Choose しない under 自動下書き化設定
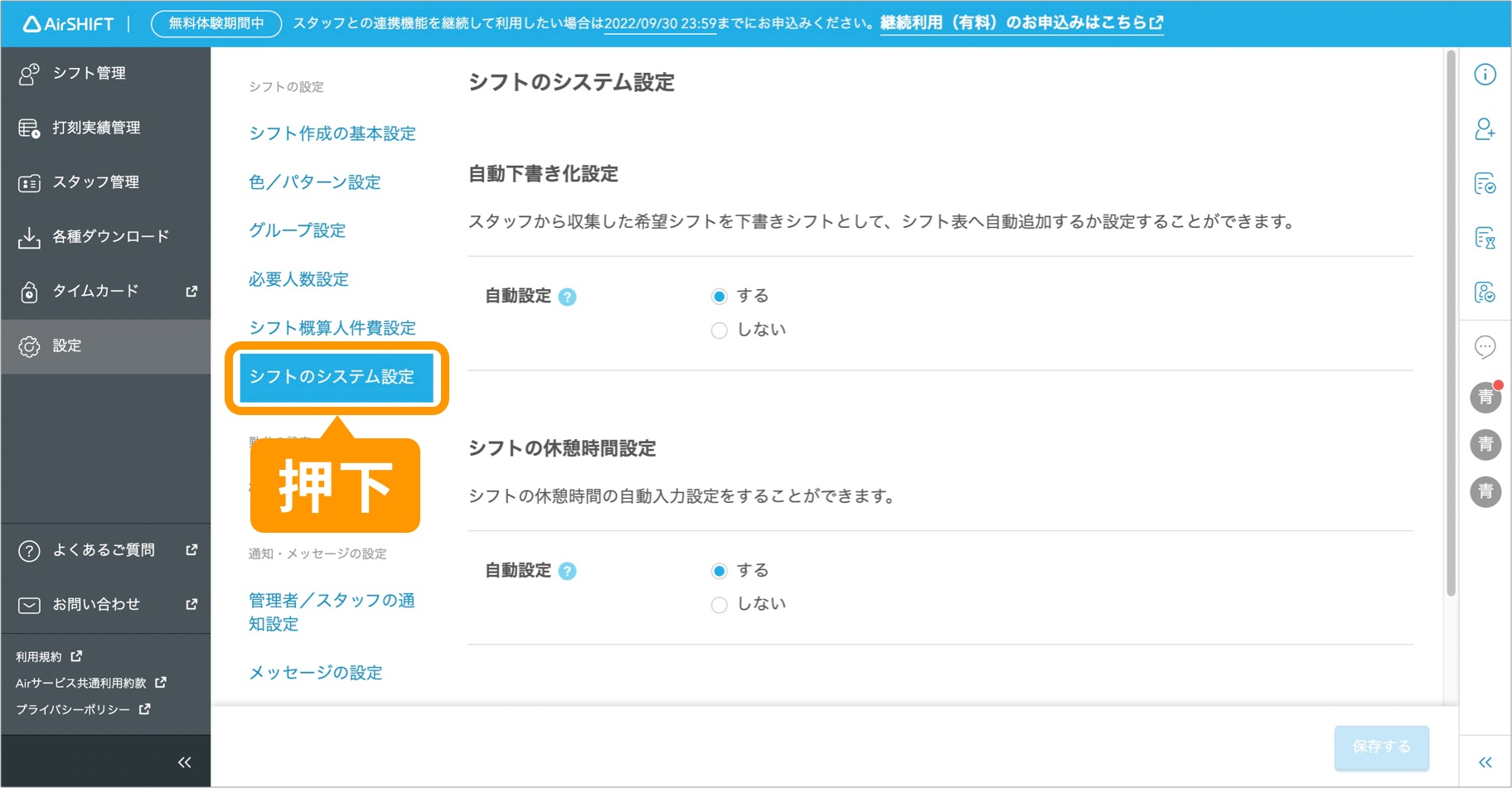 (719, 329)
